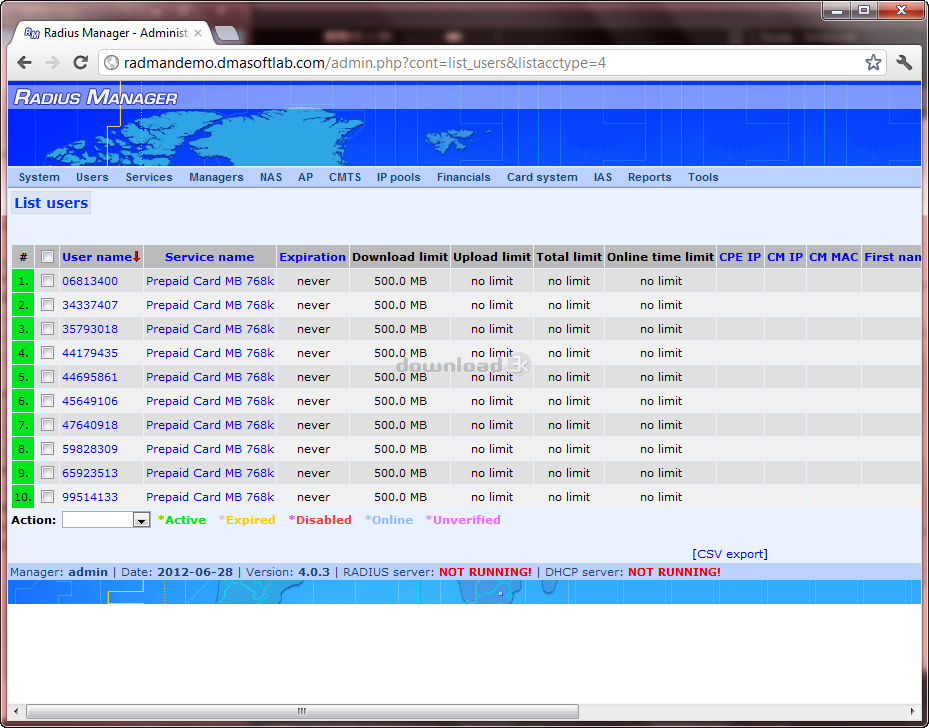
Task: Toggle the select-all checkbox in table header
Action: (x=47, y=257)
